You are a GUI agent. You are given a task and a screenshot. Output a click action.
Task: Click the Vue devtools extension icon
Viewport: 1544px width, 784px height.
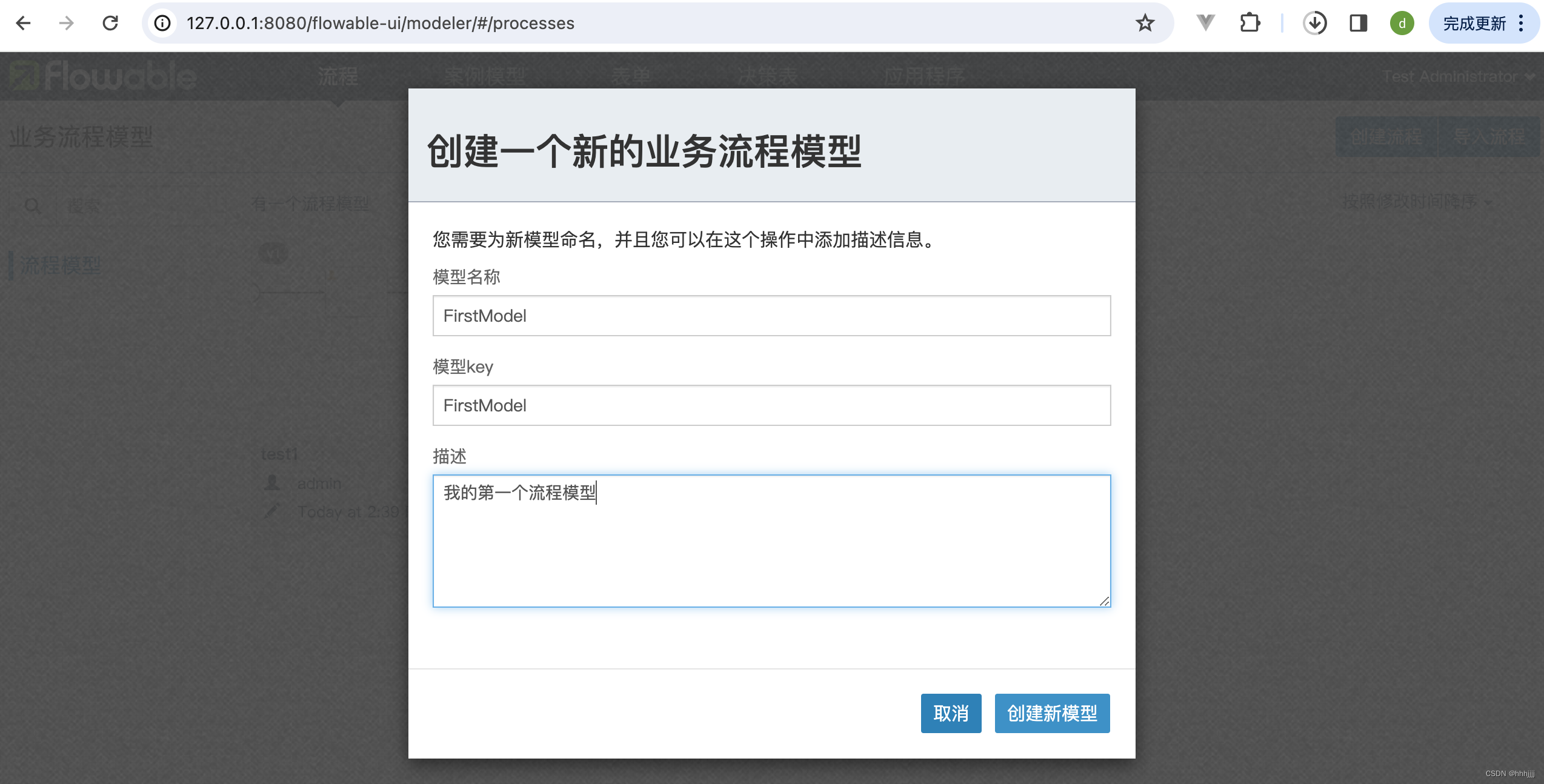1205,23
